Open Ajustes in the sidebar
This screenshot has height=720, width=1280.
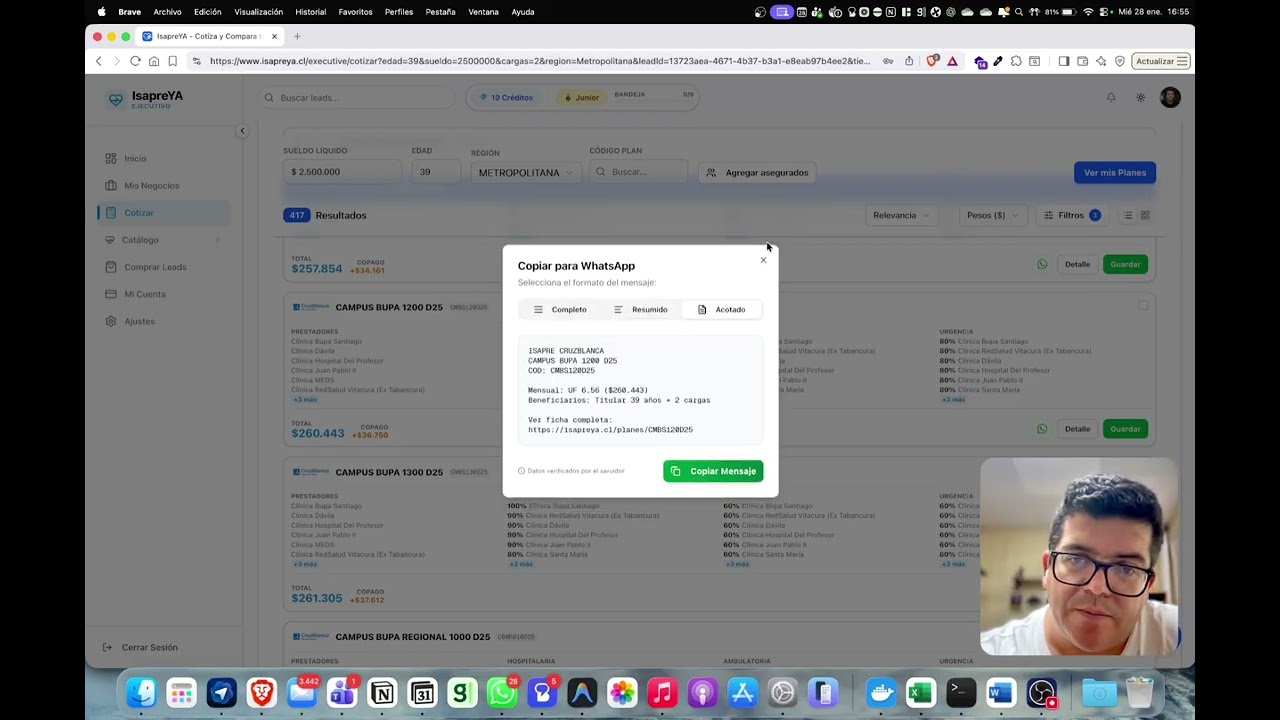point(139,321)
